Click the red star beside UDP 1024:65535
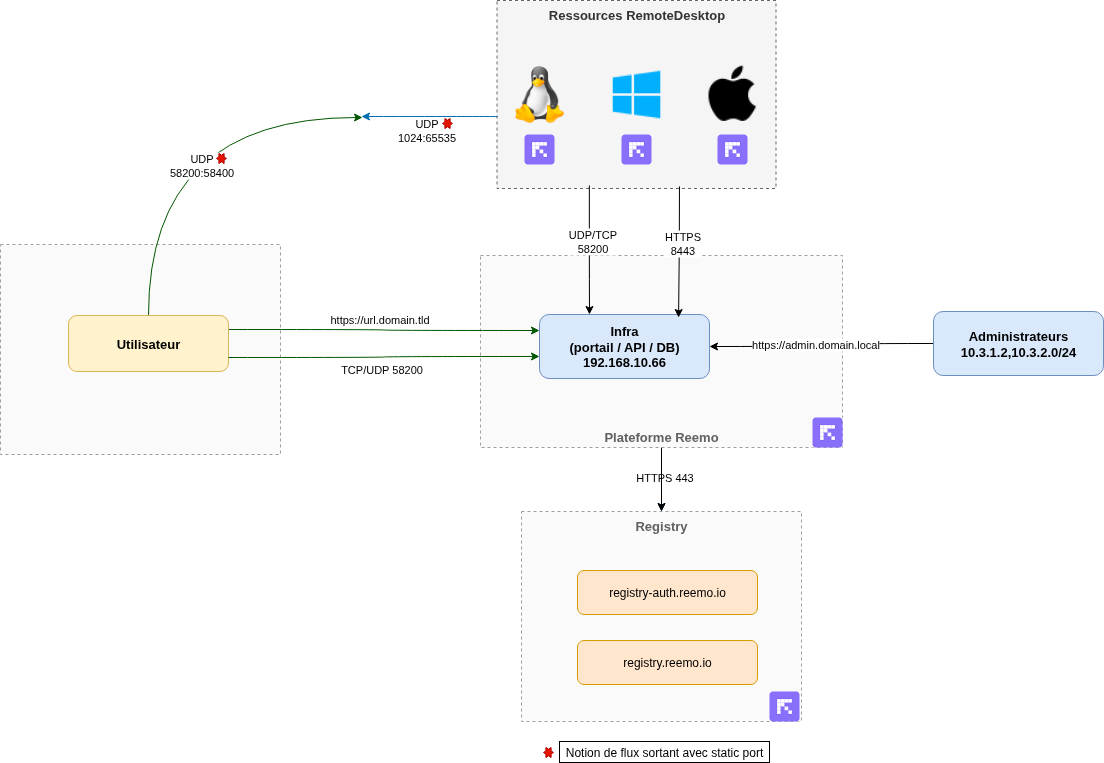 [x=447, y=124]
